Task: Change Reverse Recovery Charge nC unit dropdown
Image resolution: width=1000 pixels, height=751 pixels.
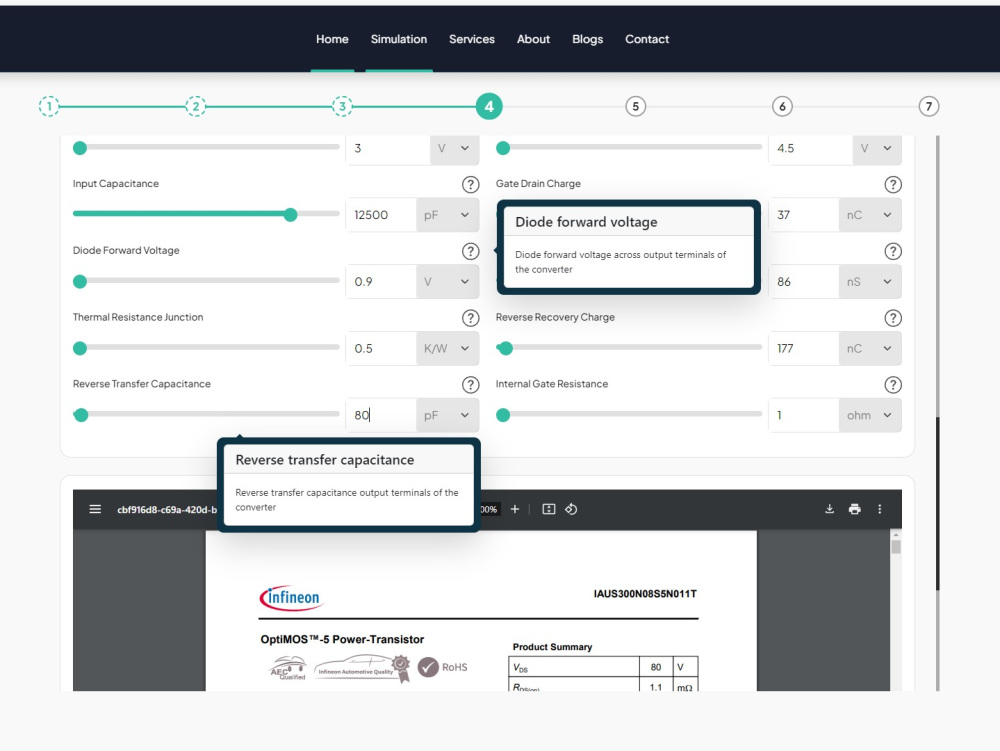Action: pyautogui.click(x=870, y=349)
